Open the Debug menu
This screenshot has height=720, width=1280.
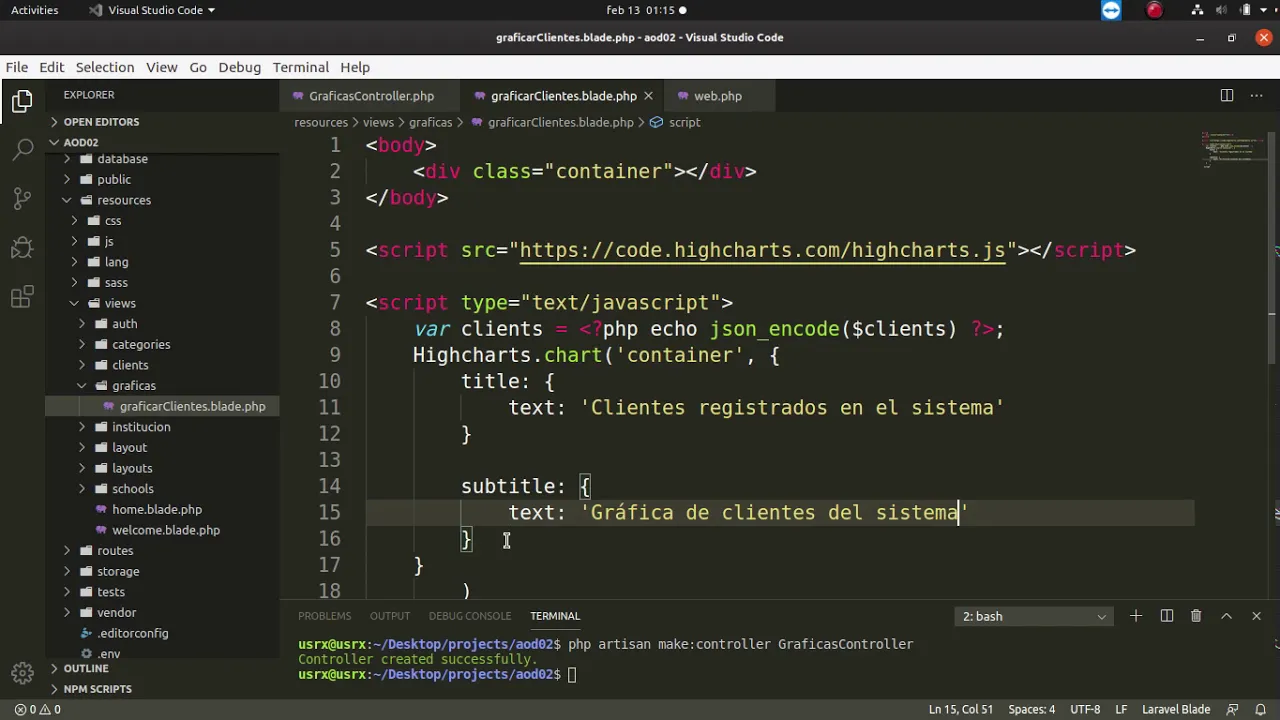coord(239,67)
